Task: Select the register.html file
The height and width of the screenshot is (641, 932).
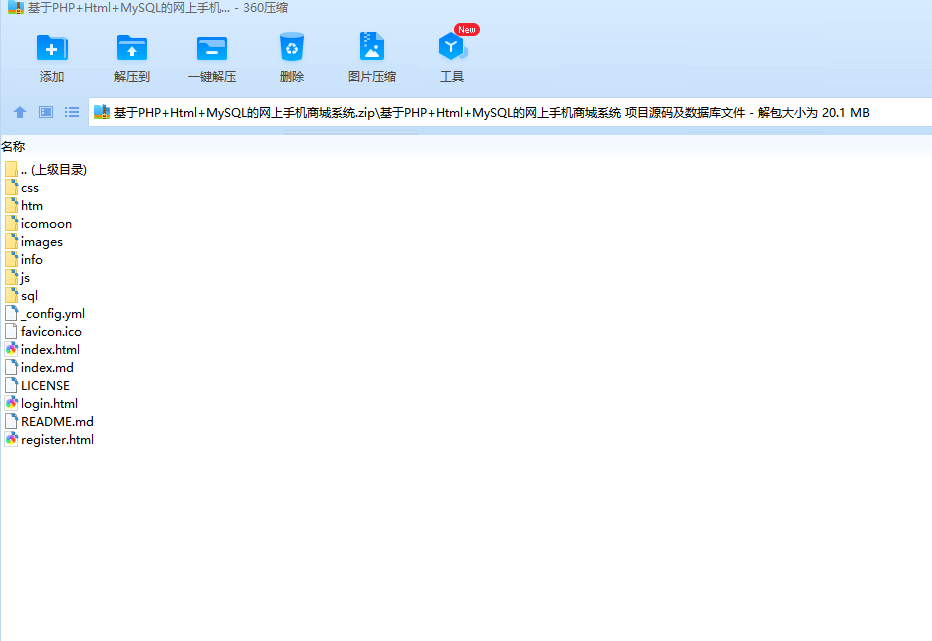Action: coord(49,439)
